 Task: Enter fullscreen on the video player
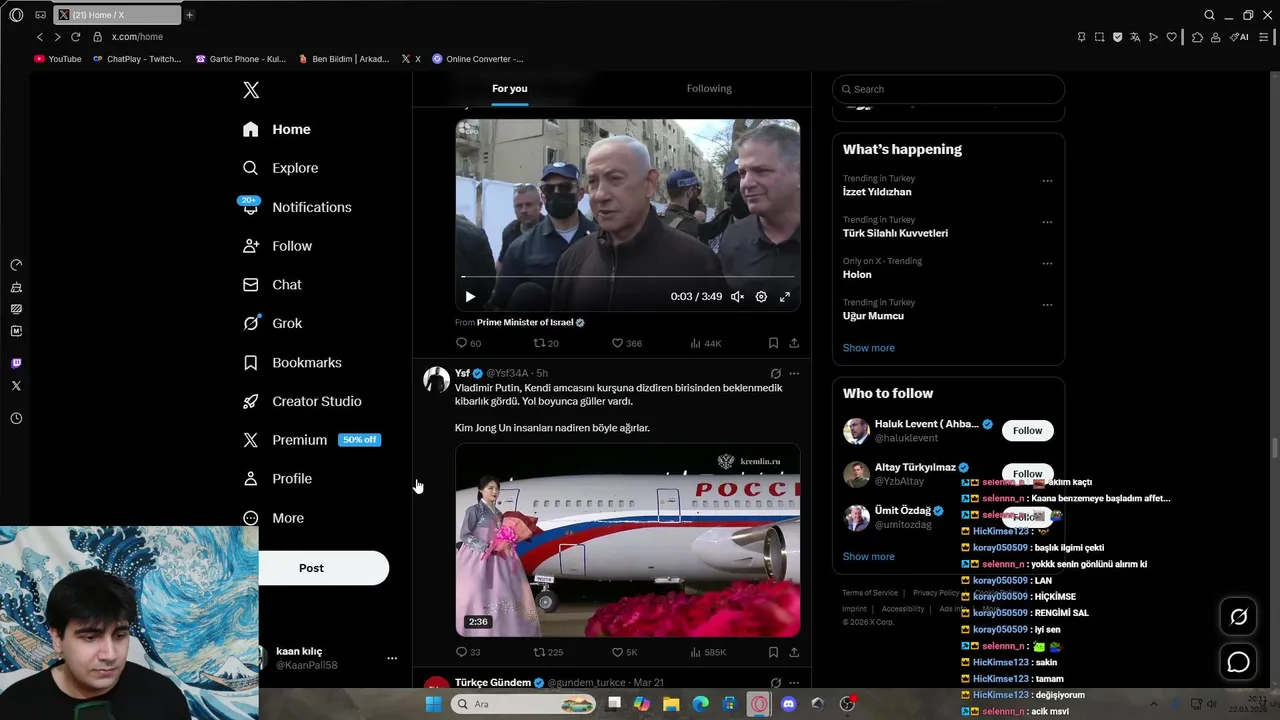785,297
